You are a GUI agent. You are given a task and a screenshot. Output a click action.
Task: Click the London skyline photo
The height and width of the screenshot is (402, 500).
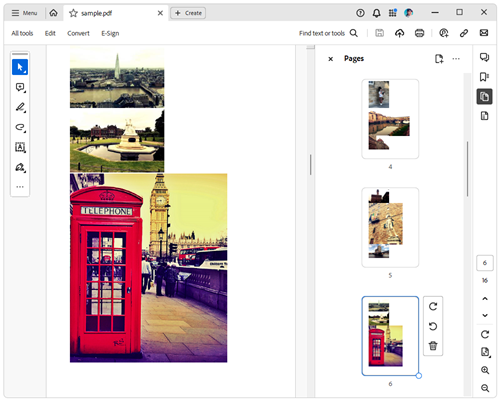pyautogui.click(x=117, y=77)
